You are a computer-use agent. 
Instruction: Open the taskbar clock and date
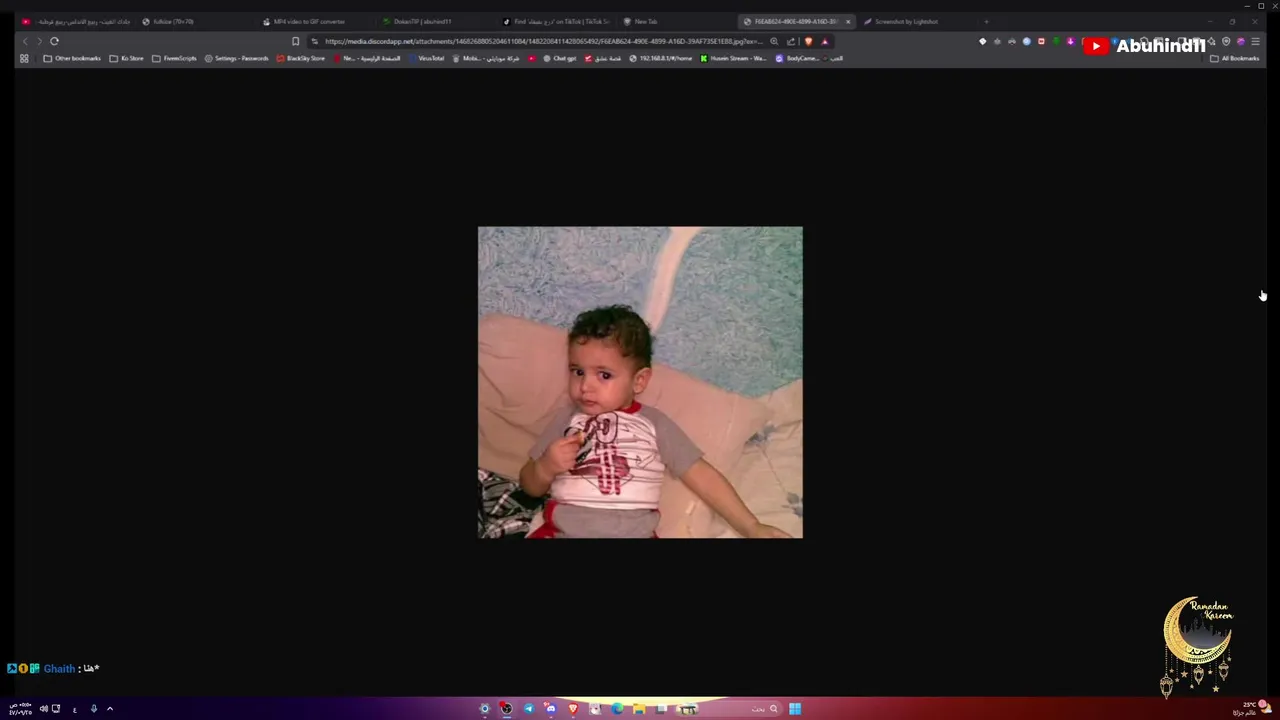[x=20, y=709]
